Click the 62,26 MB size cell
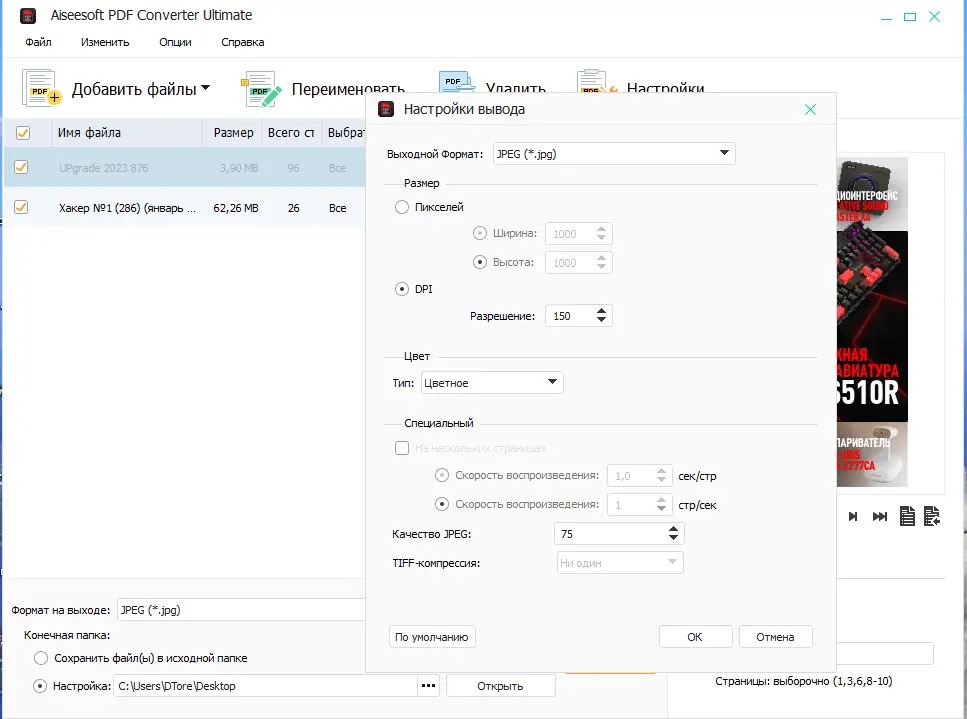The image size is (967, 719). [x=236, y=208]
